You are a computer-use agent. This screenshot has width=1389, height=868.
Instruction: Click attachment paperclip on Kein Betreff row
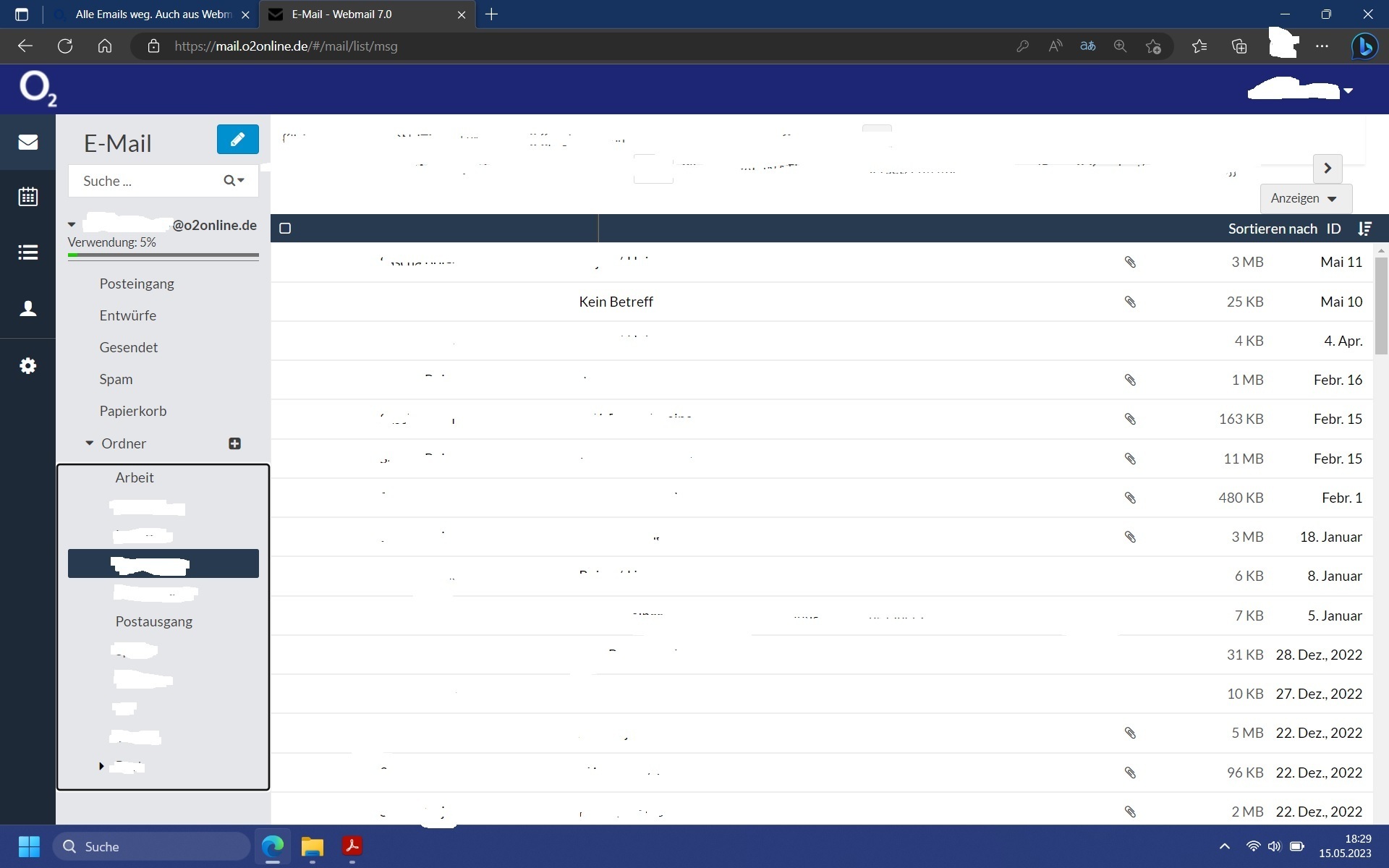tap(1130, 302)
